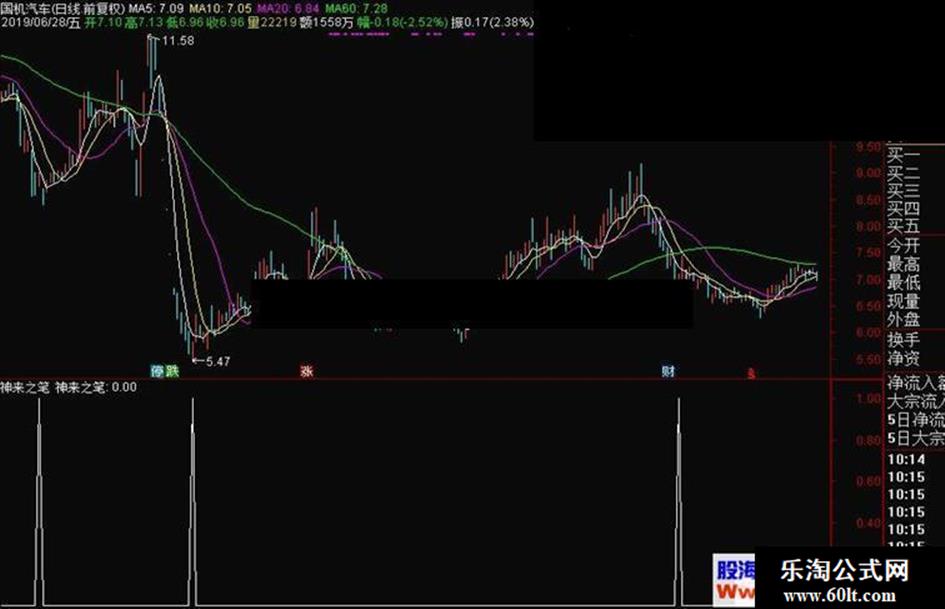Click the 最高 quote field
Viewport: 945px width, 609px height.
[903, 263]
